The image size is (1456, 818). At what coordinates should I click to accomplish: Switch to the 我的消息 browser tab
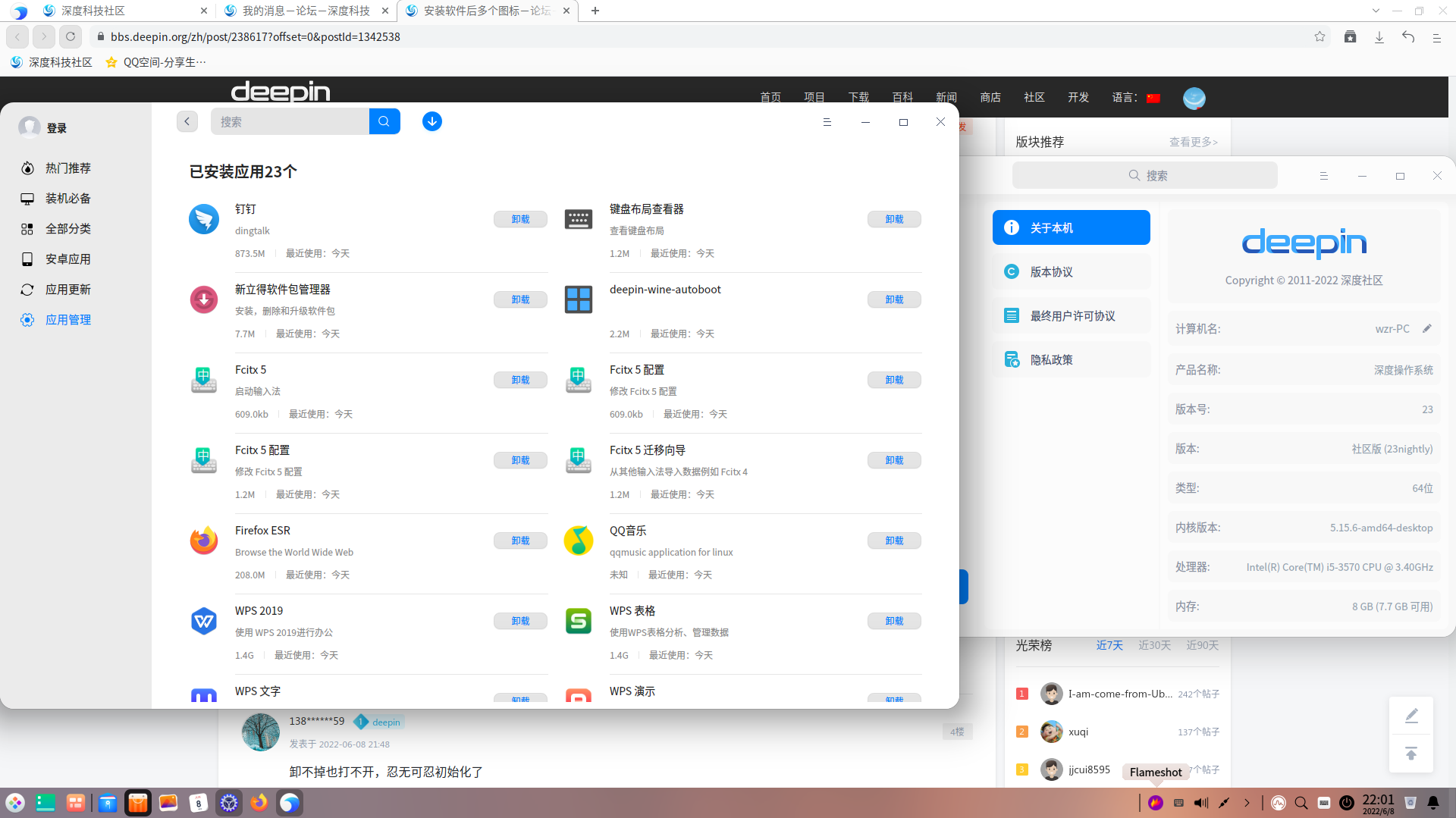(x=306, y=11)
